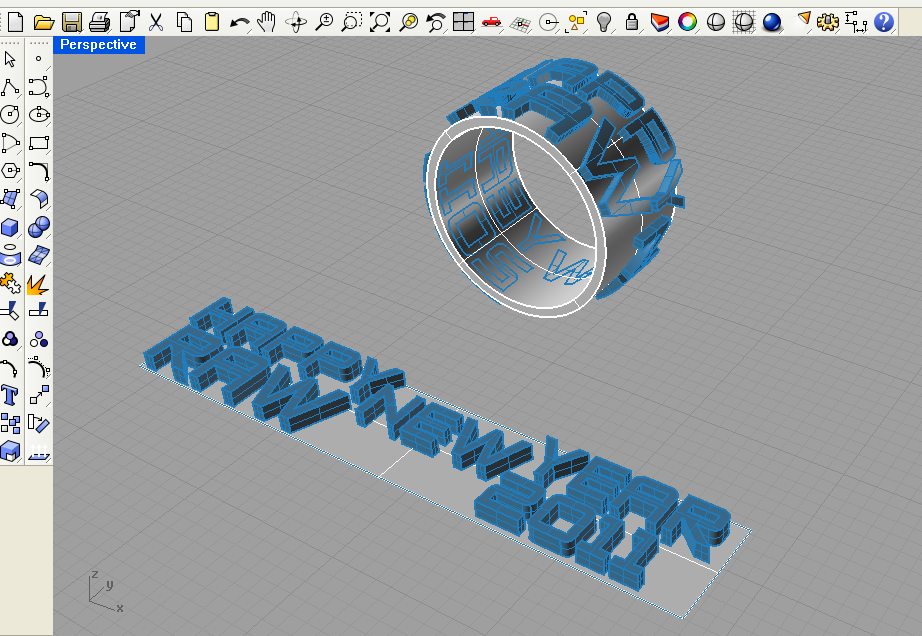Viewport: 922px width, 636px height.
Task: Open Options with the gear icon
Action: (828, 22)
